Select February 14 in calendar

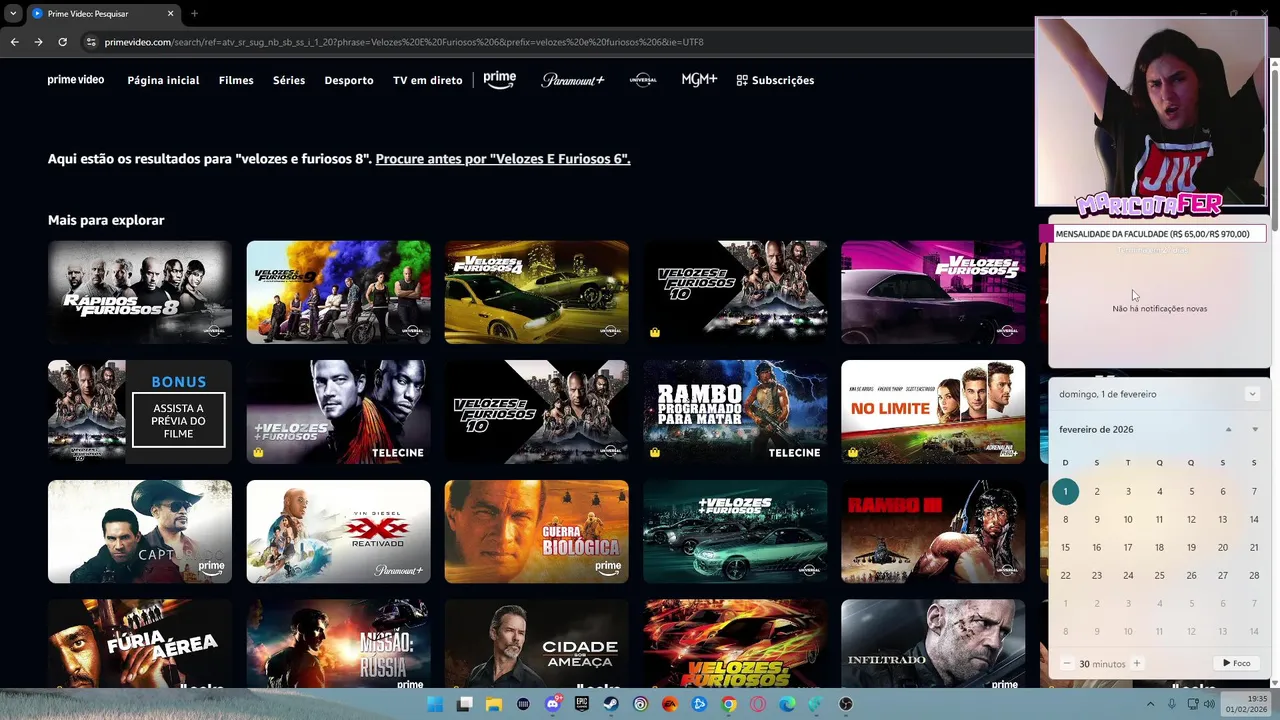click(x=1254, y=519)
